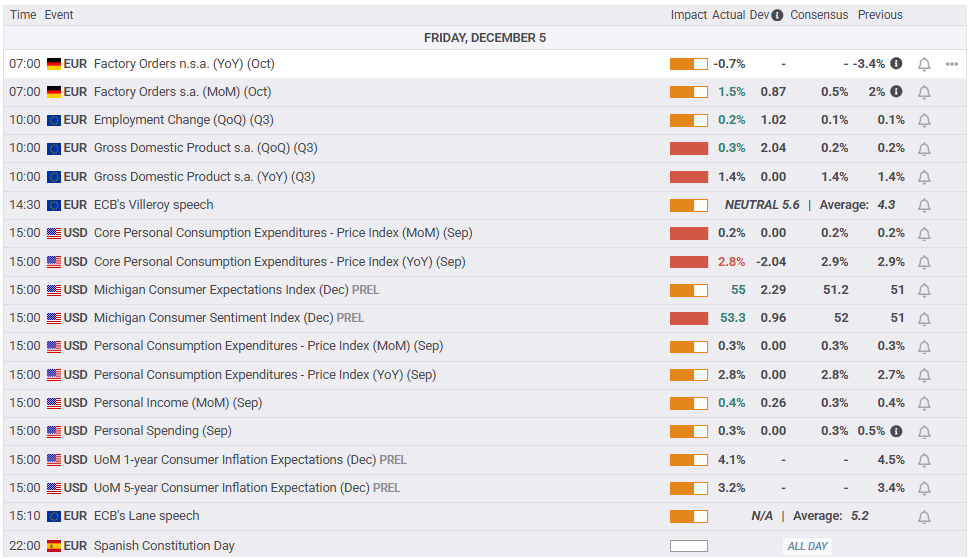Click the US flag on Personal Spending row
This screenshot has width=970, height=559.
54,431
